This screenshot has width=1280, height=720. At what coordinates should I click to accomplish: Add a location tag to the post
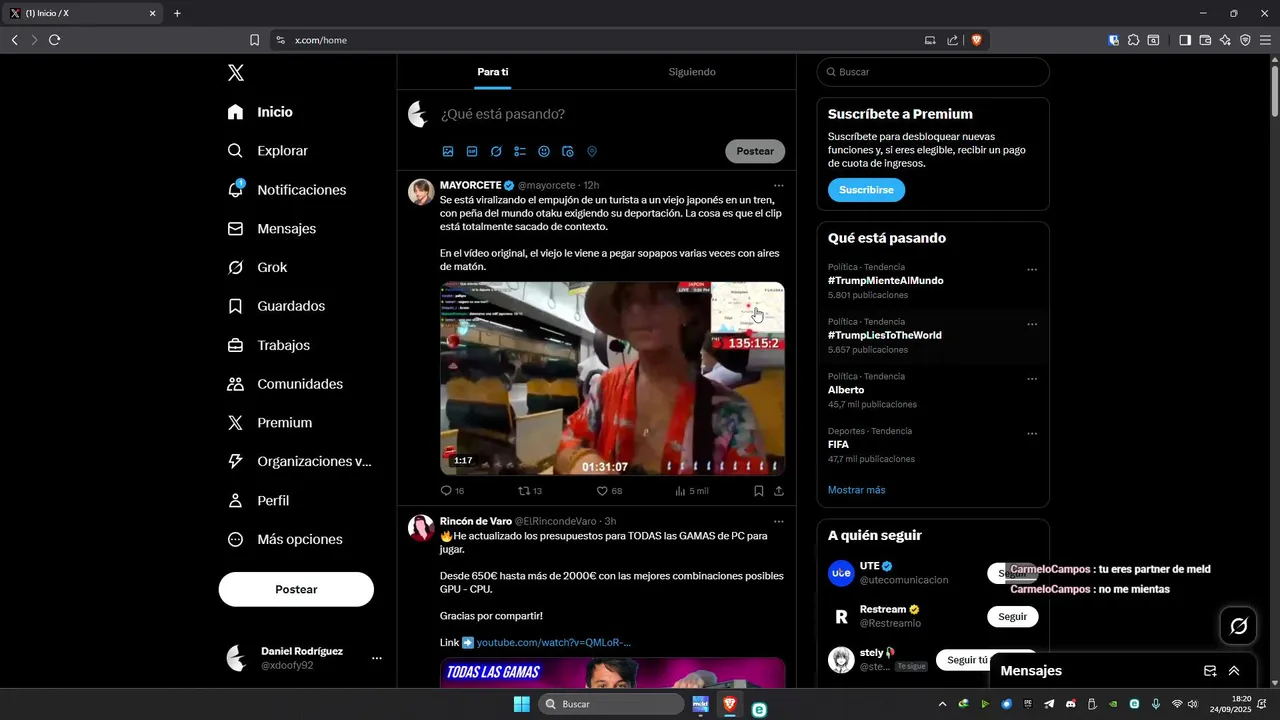[592, 151]
